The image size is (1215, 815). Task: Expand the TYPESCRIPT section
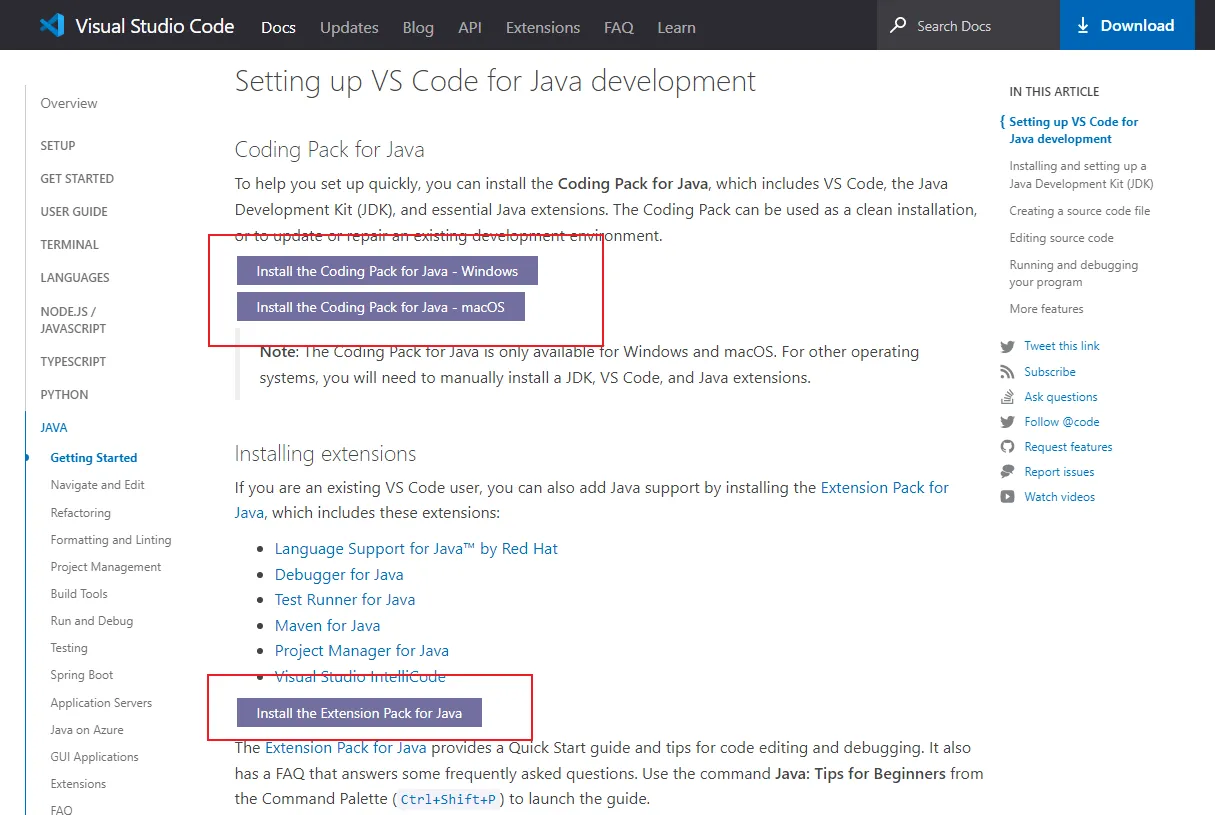(73, 361)
